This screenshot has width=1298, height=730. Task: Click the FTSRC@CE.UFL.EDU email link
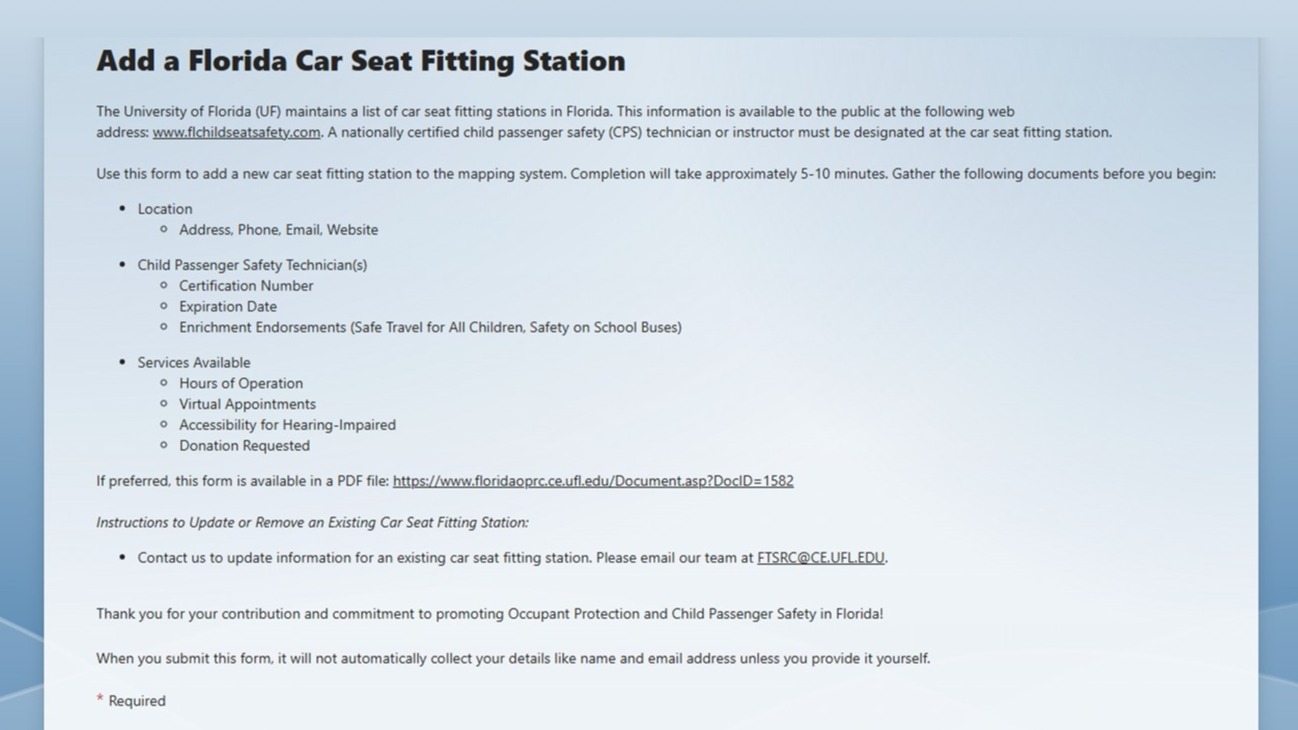coord(820,558)
